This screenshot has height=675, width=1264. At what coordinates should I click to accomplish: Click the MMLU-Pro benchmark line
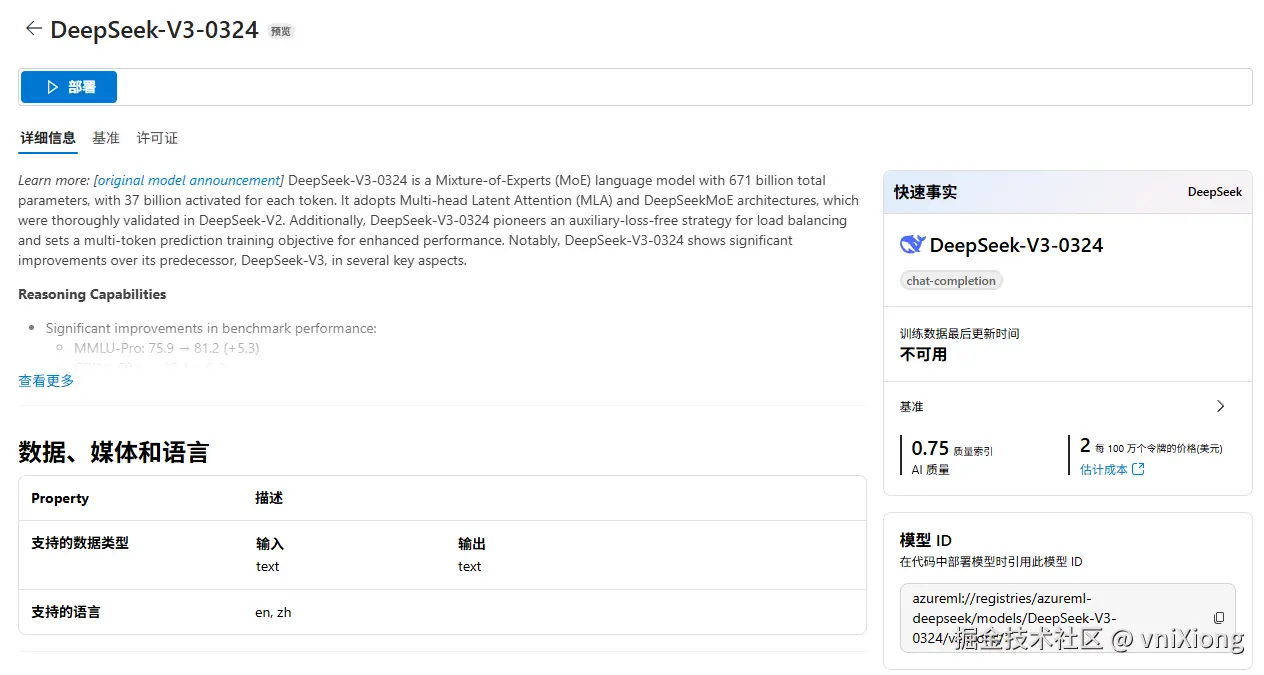coord(167,348)
